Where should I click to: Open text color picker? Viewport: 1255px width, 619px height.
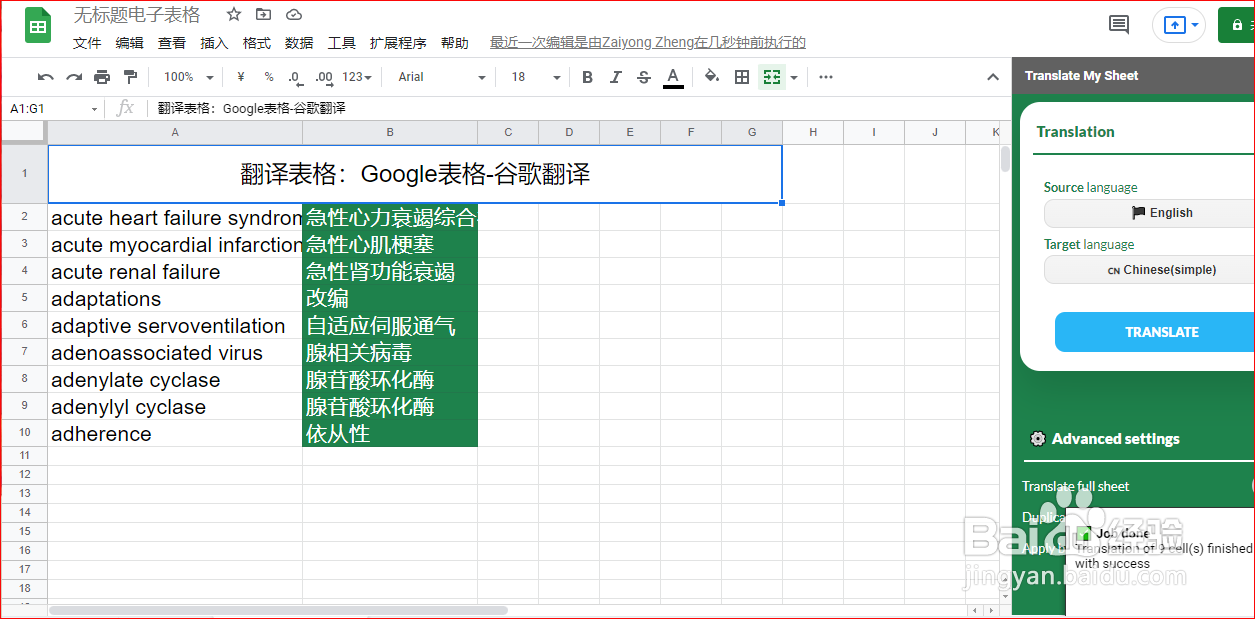click(x=673, y=77)
